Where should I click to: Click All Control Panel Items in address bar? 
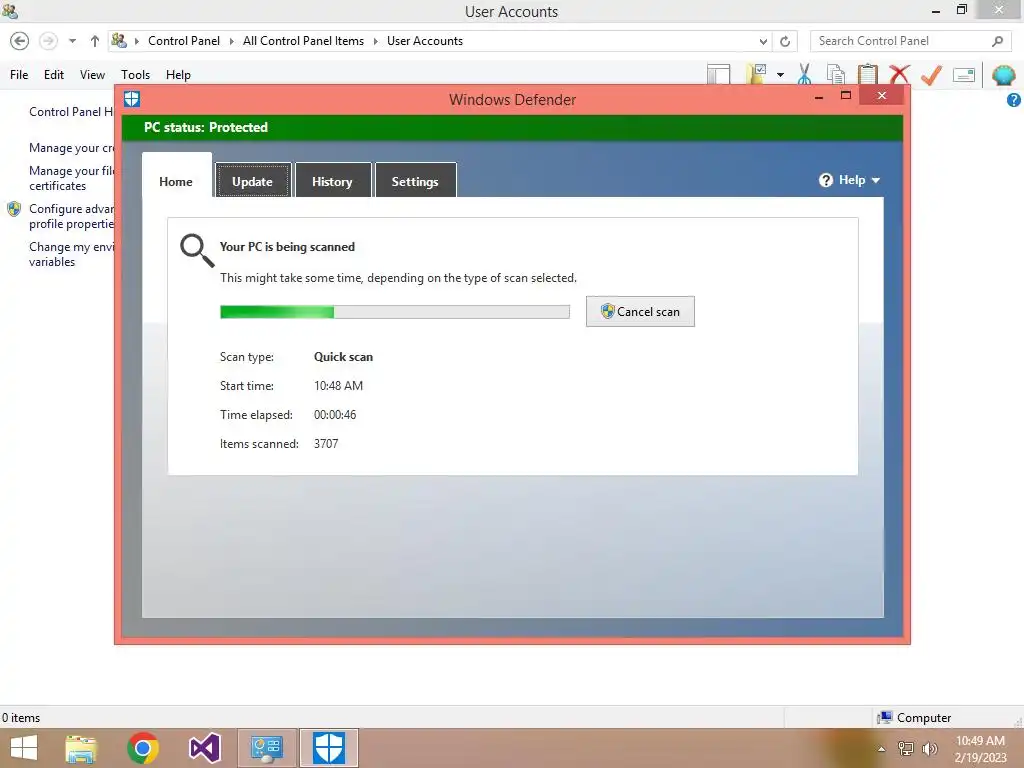(x=304, y=41)
